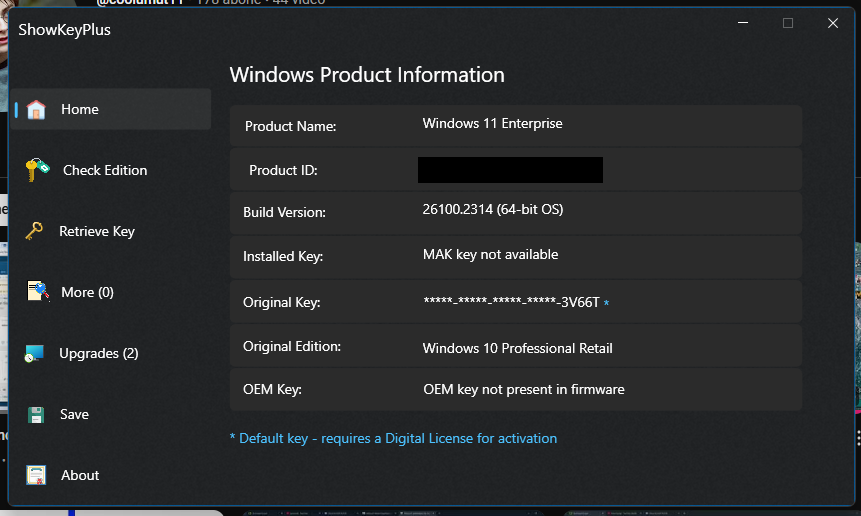Click the default key note text

pyautogui.click(x=393, y=438)
